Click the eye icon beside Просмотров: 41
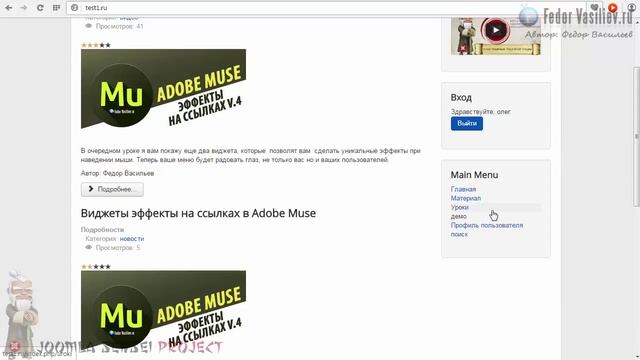The height and width of the screenshot is (360, 640). 88,26
